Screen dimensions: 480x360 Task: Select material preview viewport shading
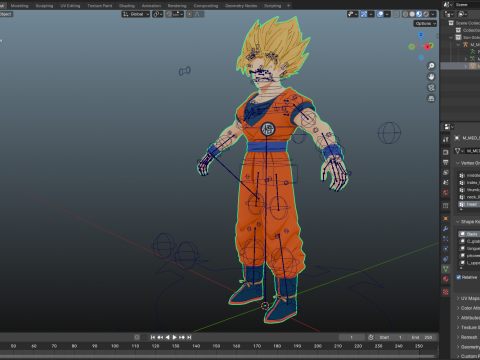point(419,14)
